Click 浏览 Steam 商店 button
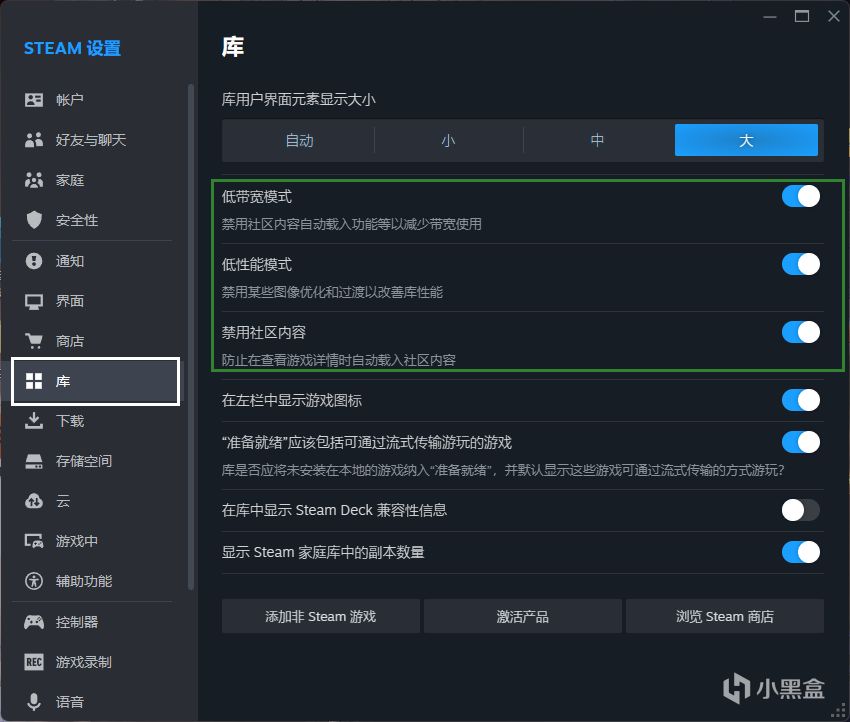This screenshot has width=850, height=722. [725, 616]
